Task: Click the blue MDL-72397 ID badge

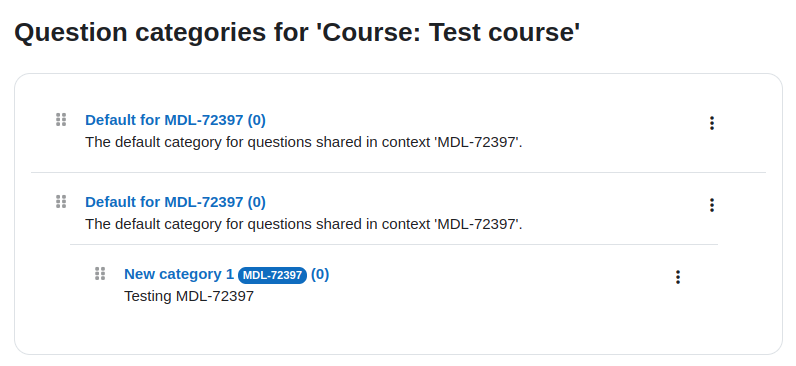Action: click(x=273, y=275)
